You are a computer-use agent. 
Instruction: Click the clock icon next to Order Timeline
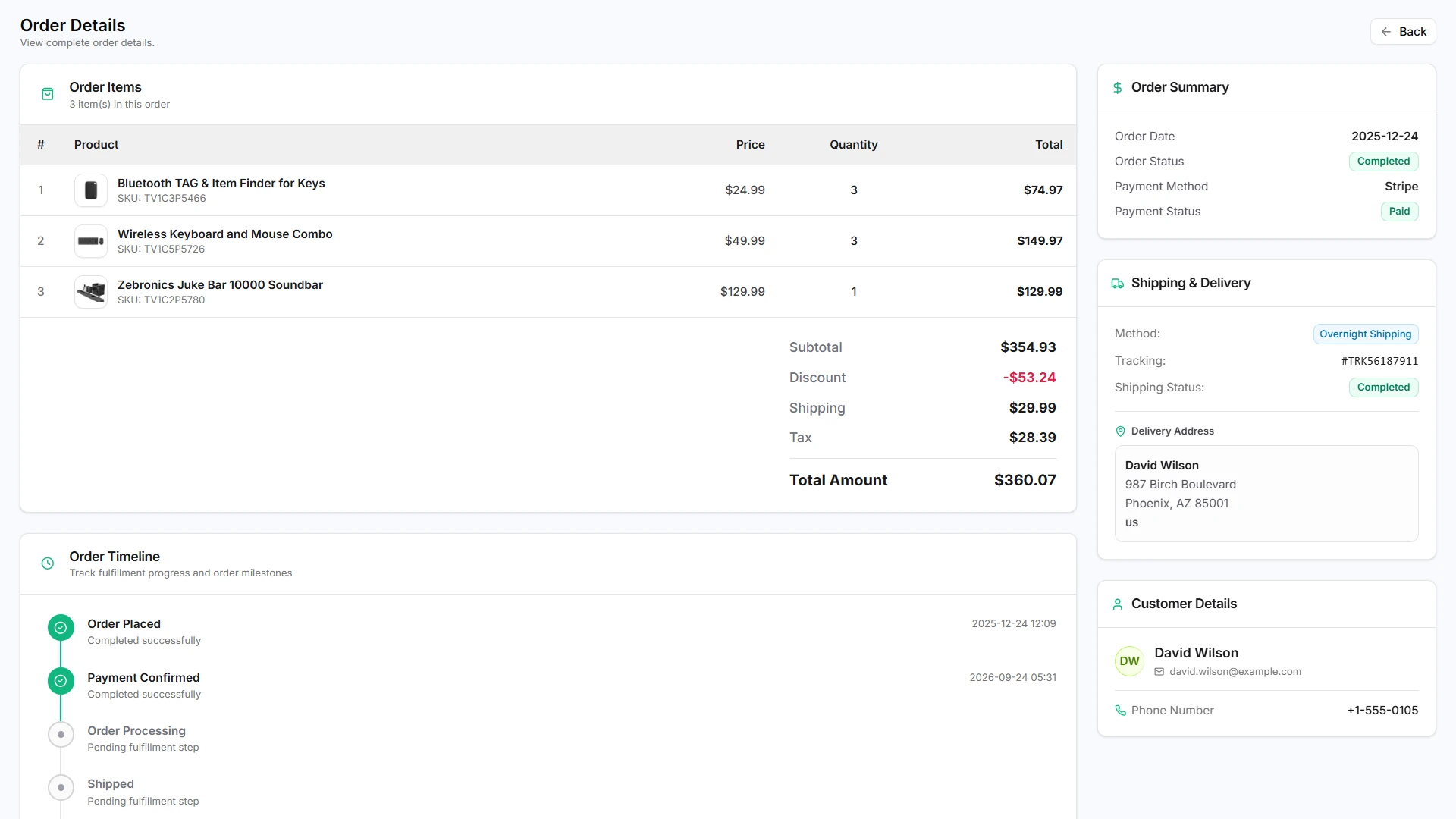(x=48, y=563)
